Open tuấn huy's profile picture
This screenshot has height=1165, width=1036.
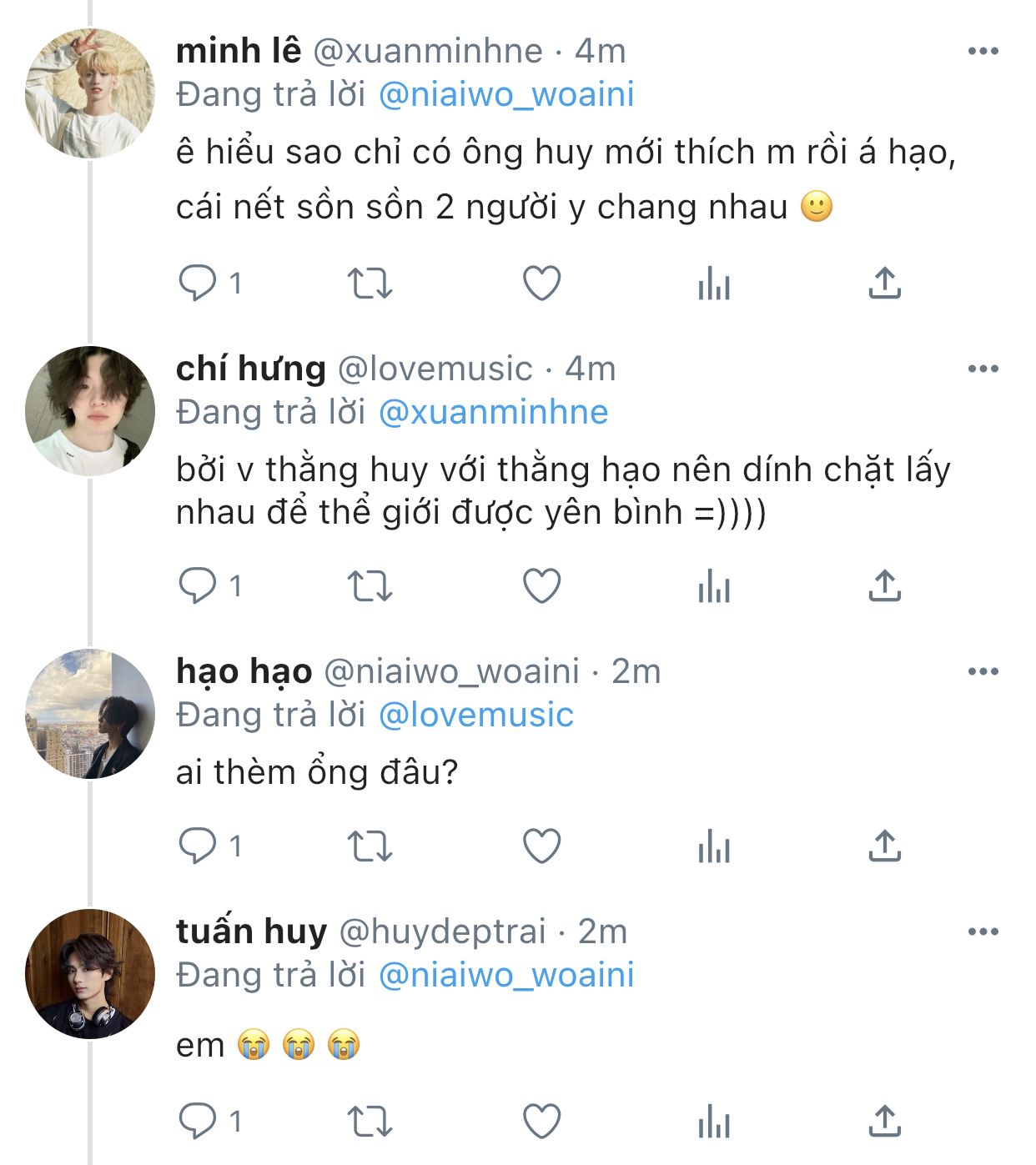pos(90,973)
